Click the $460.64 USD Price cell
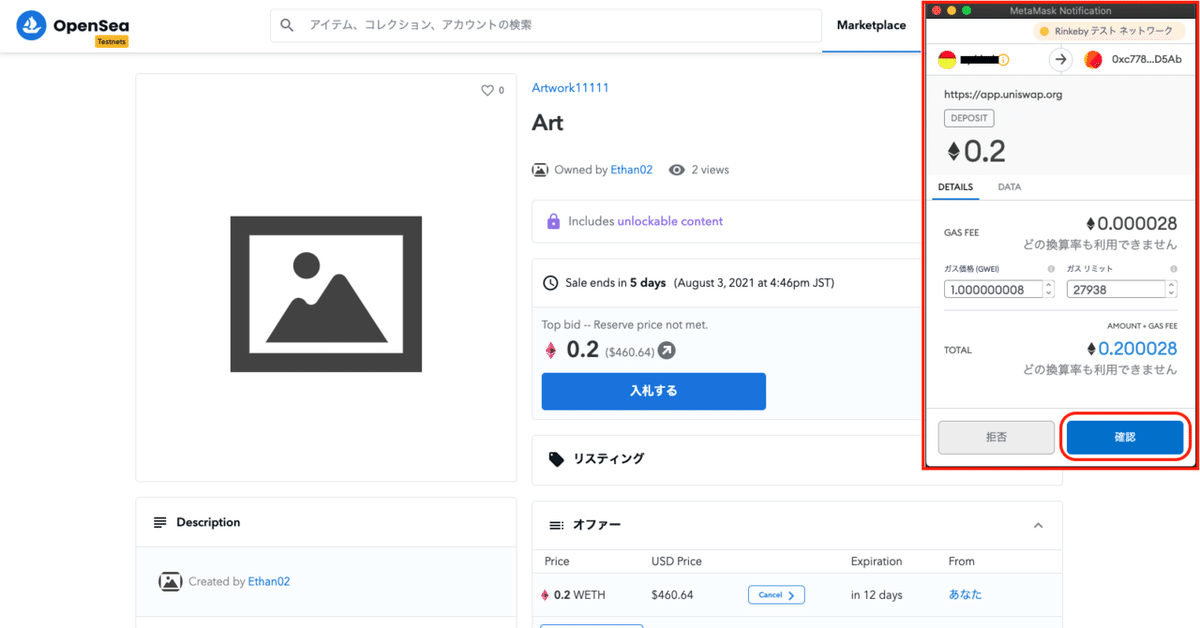The width and height of the screenshot is (1200, 628). [x=672, y=595]
